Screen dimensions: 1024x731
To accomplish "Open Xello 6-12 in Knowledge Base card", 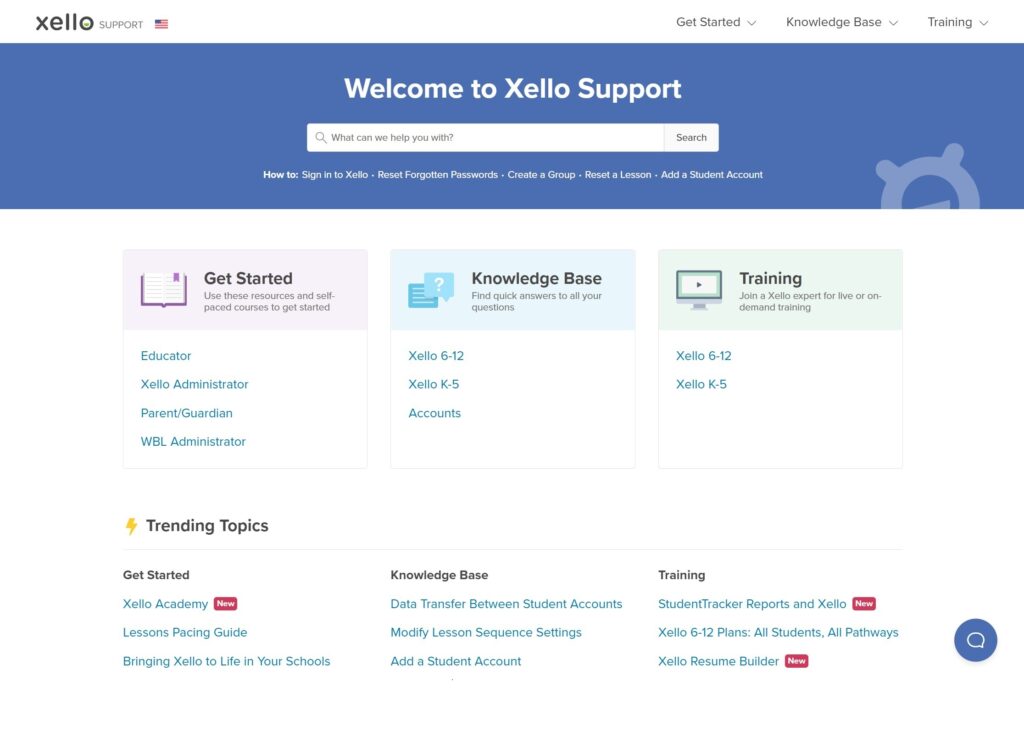I will click(x=436, y=356).
